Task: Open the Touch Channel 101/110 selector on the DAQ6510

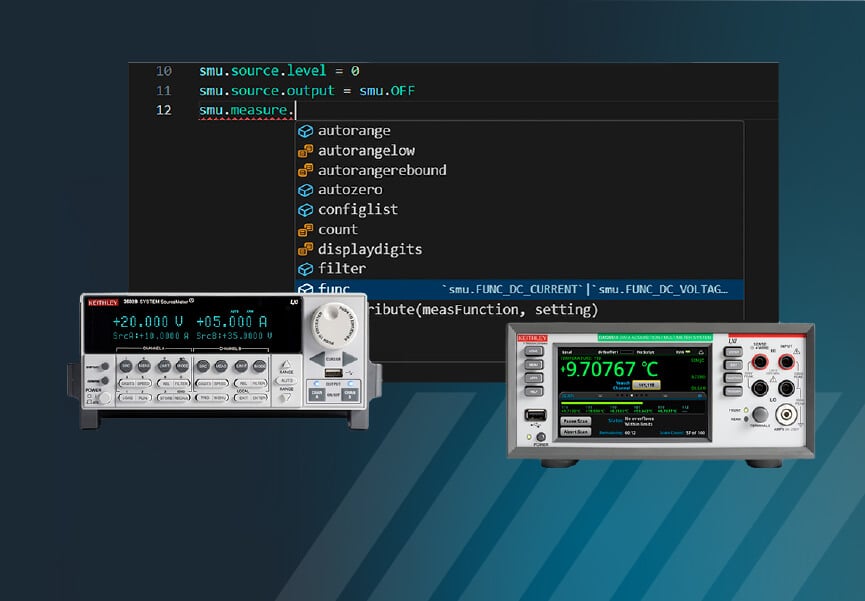Action: coord(647,384)
